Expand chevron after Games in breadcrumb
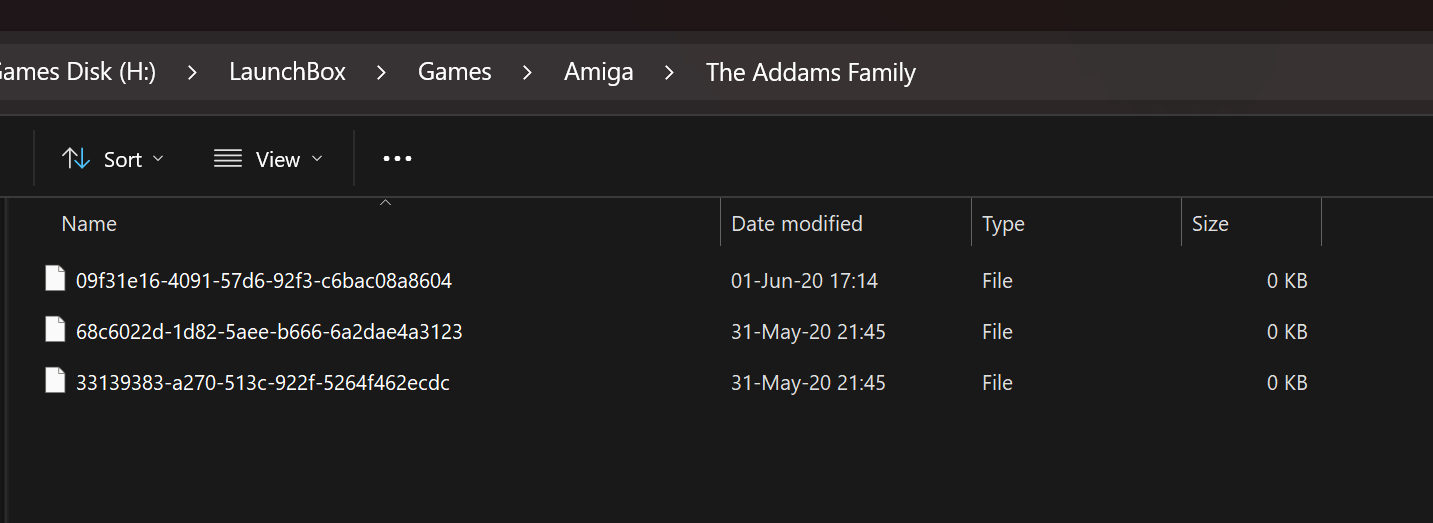Screen dimensions: 1433x523 (x=527, y=72)
